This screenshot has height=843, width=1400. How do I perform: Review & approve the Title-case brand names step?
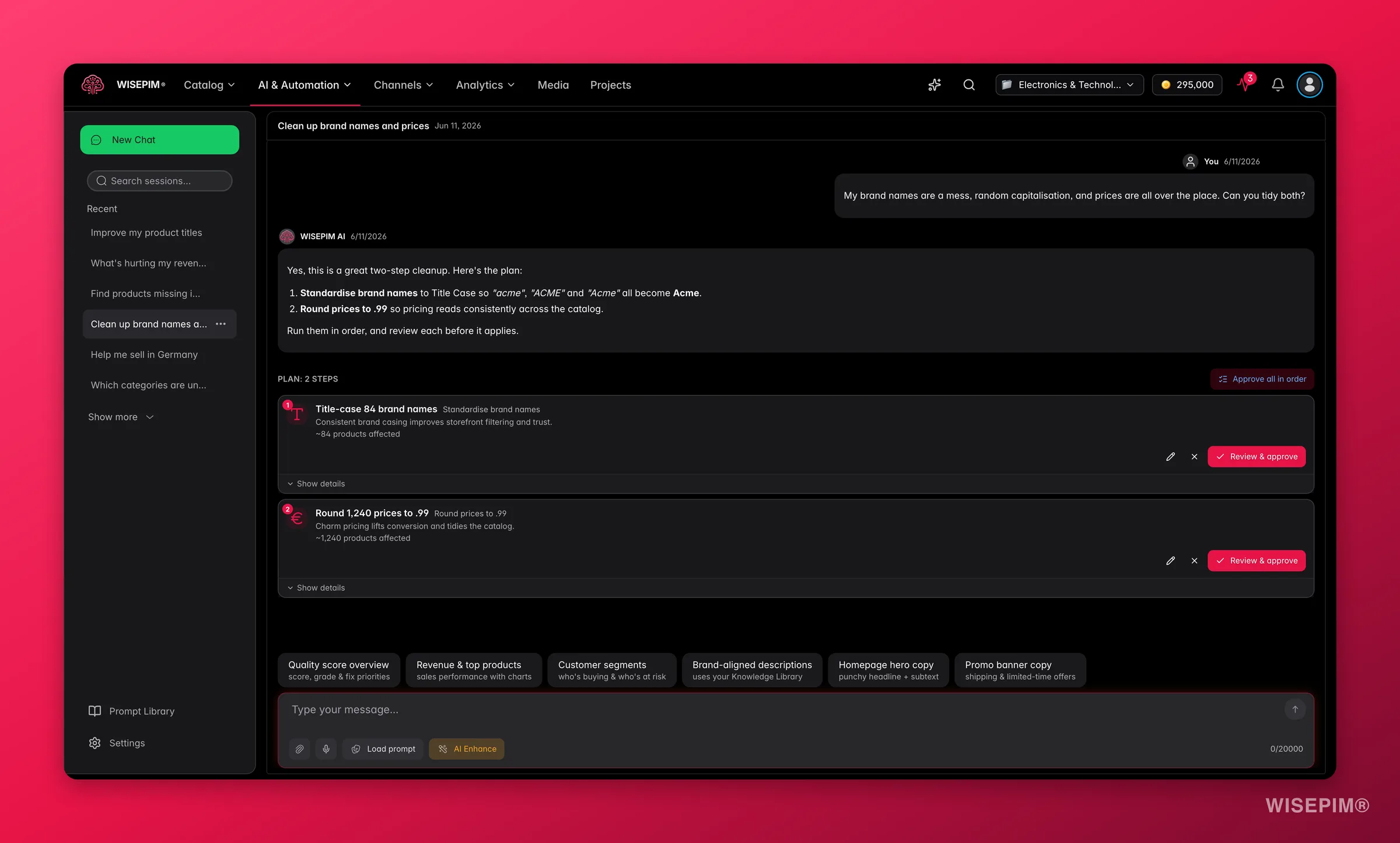tap(1256, 457)
